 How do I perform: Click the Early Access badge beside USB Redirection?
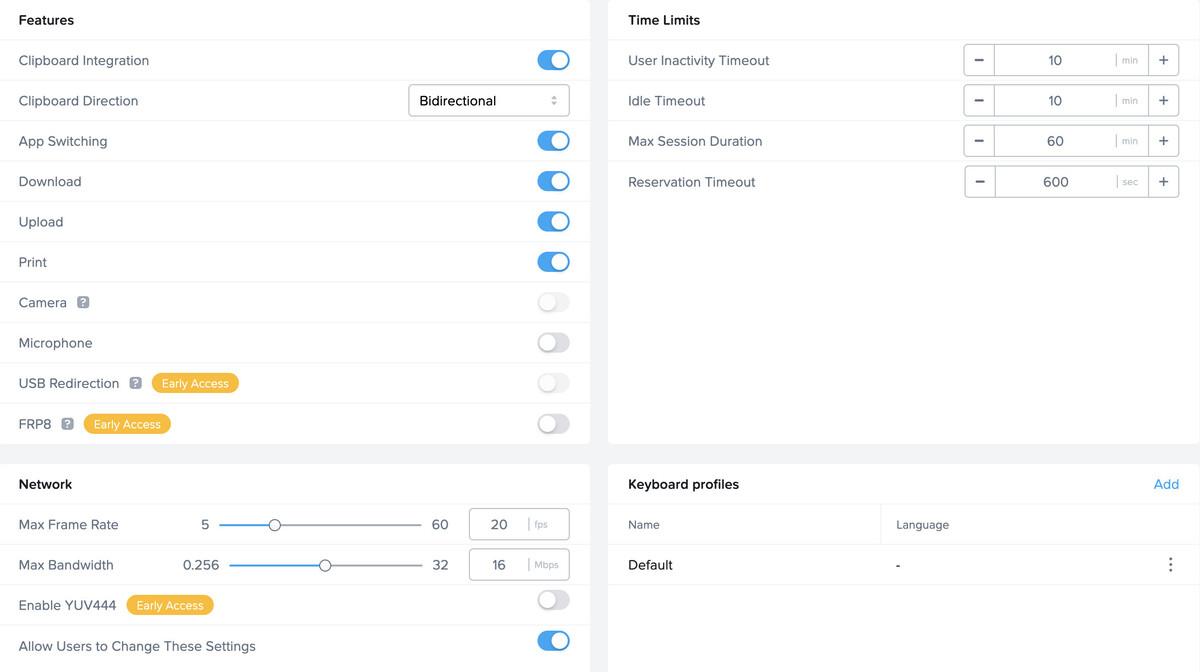point(195,383)
